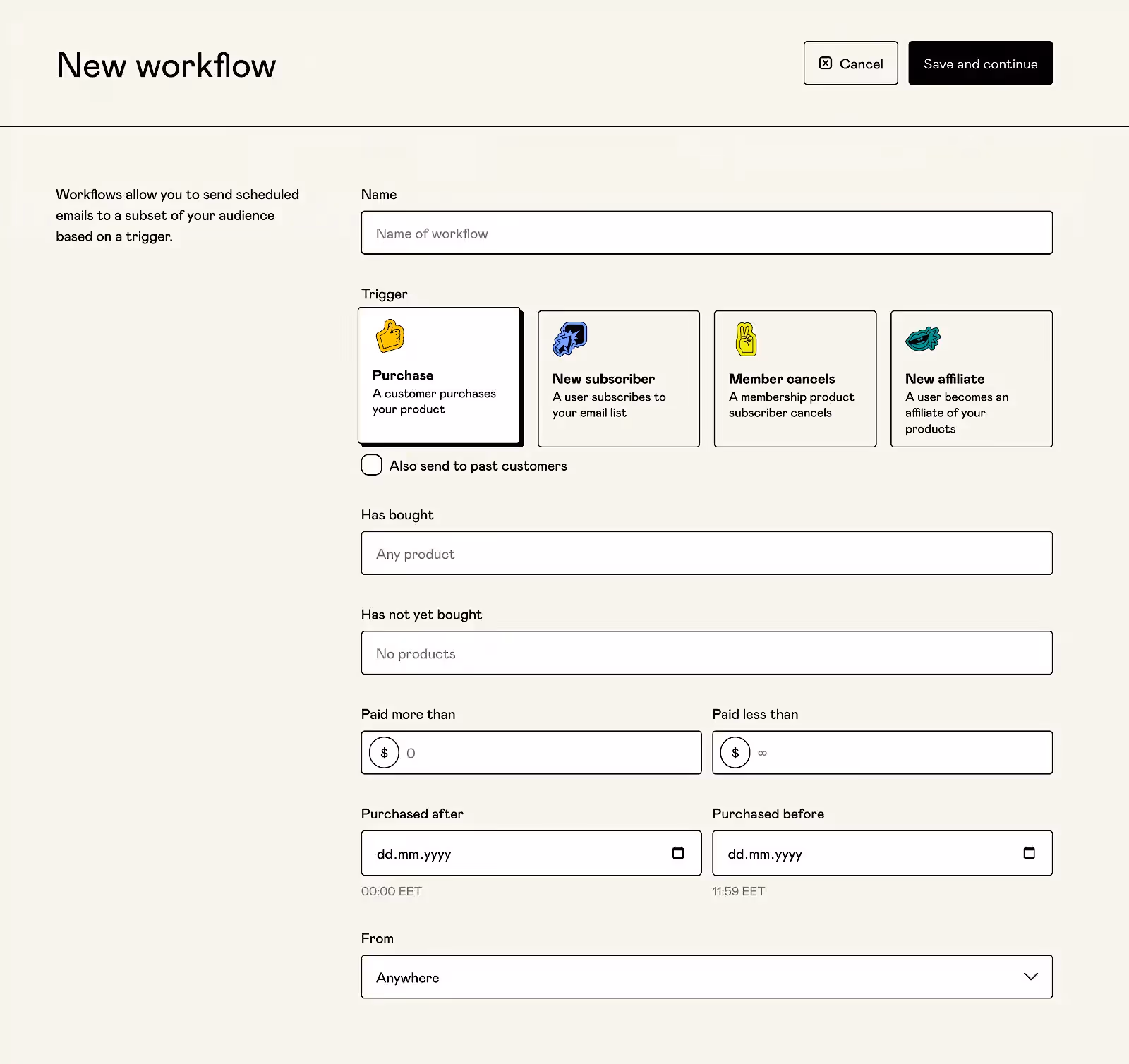The height and width of the screenshot is (1064, 1129).
Task: Open the Has bought product selector
Action: point(706,553)
